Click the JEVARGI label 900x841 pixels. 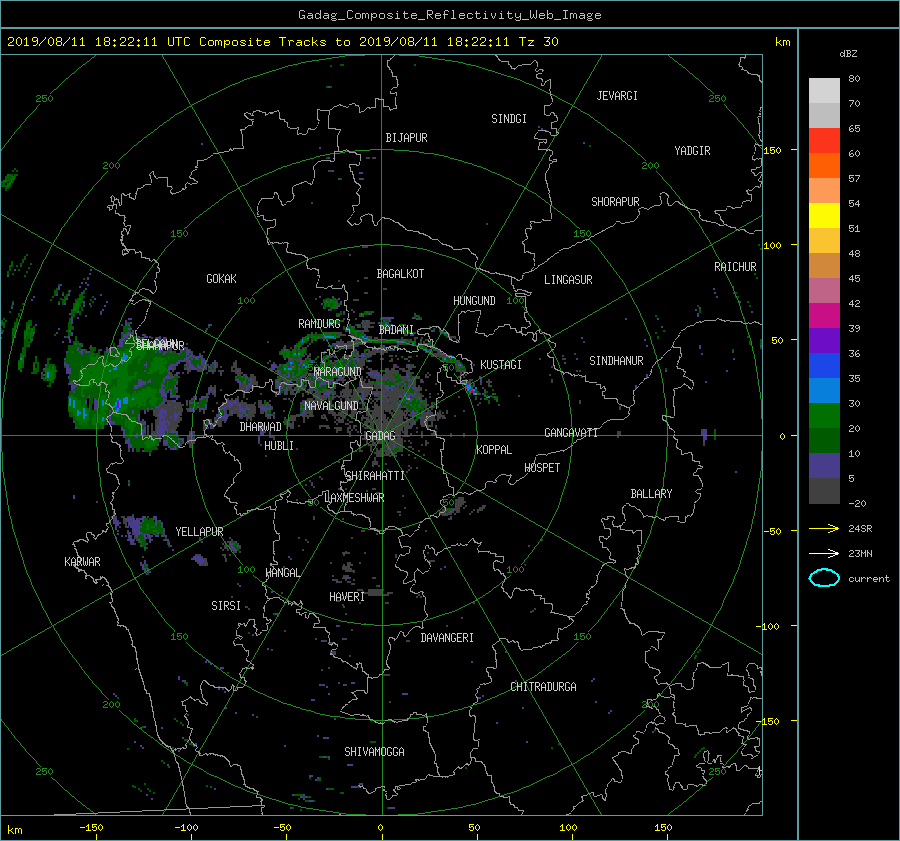(x=617, y=96)
